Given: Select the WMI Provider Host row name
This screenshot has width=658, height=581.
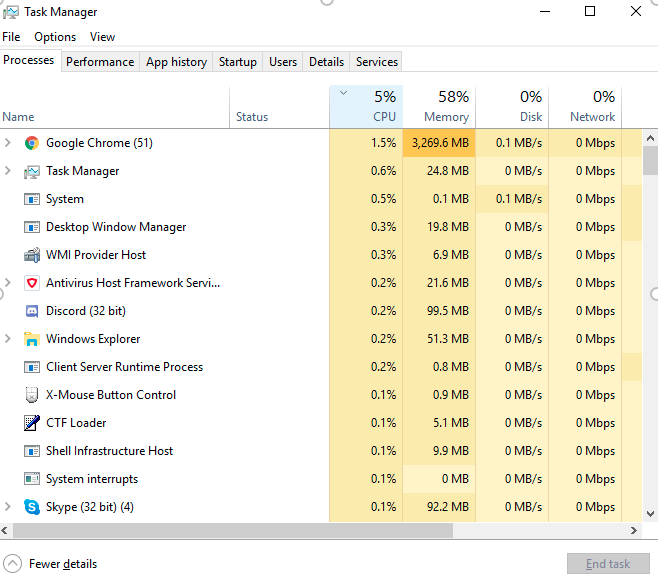Looking at the screenshot, I should pos(96,255).
